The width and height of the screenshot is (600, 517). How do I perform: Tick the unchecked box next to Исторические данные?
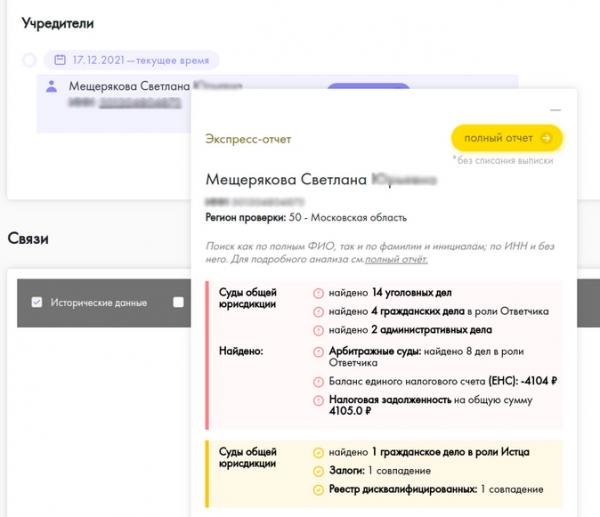(178, 302)
